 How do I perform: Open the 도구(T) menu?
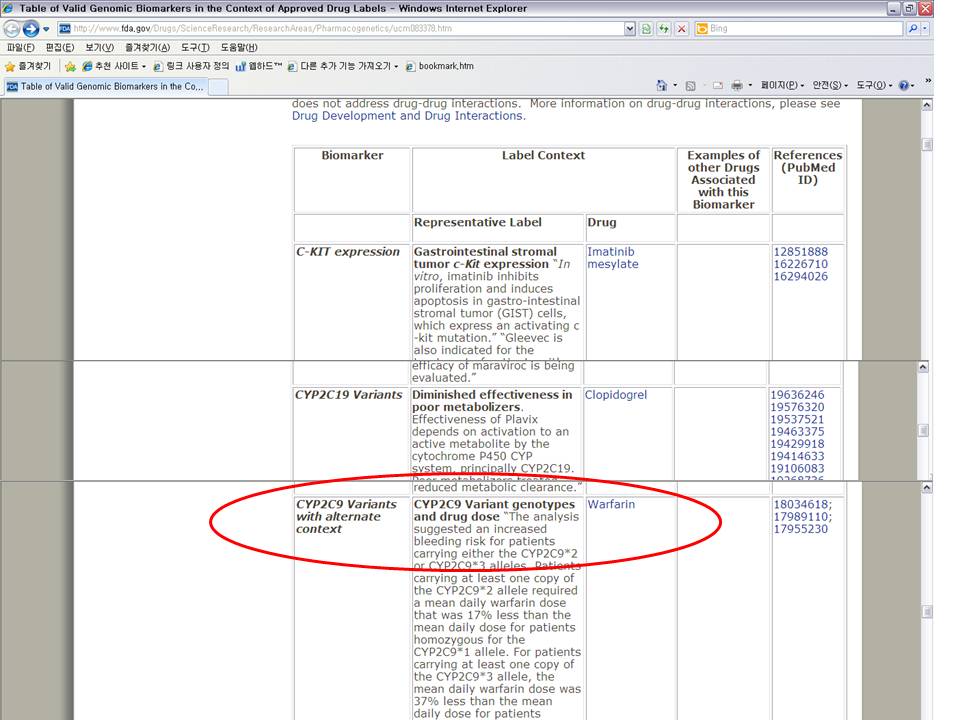195,47
